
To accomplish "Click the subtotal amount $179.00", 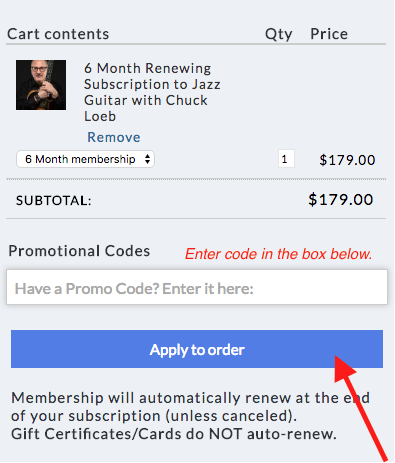I will (x=340, y=200).
